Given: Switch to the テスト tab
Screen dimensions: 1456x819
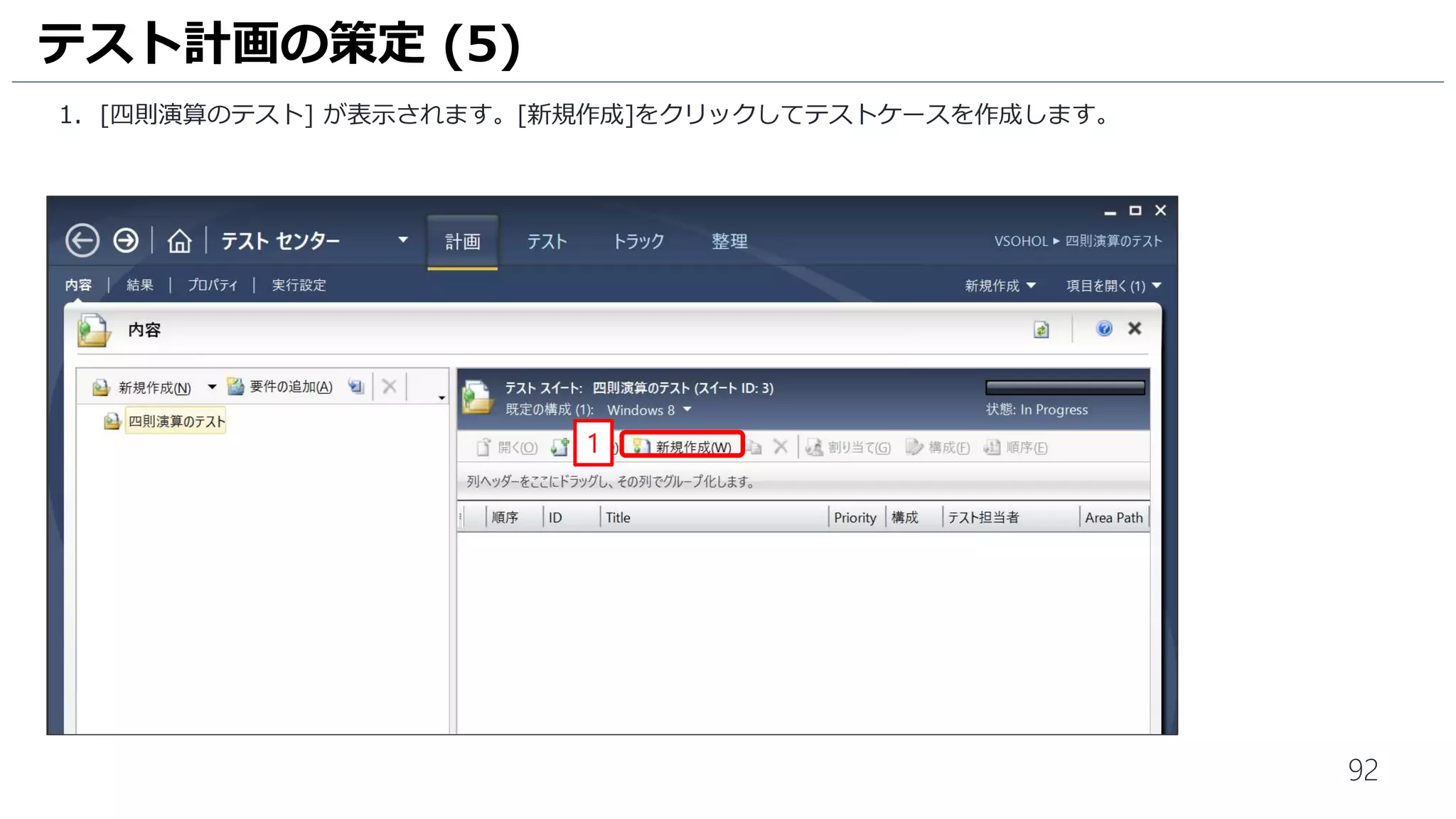Looking at the screenshot, I should (x=547, y=242).
